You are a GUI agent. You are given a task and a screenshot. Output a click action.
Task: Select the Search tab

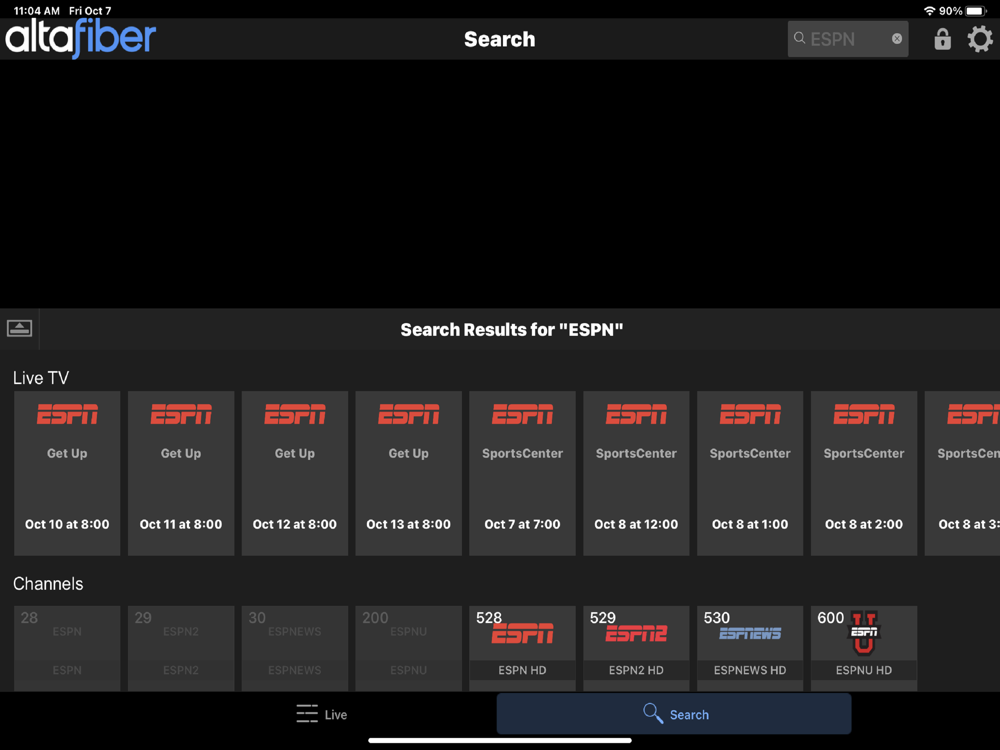674,714
